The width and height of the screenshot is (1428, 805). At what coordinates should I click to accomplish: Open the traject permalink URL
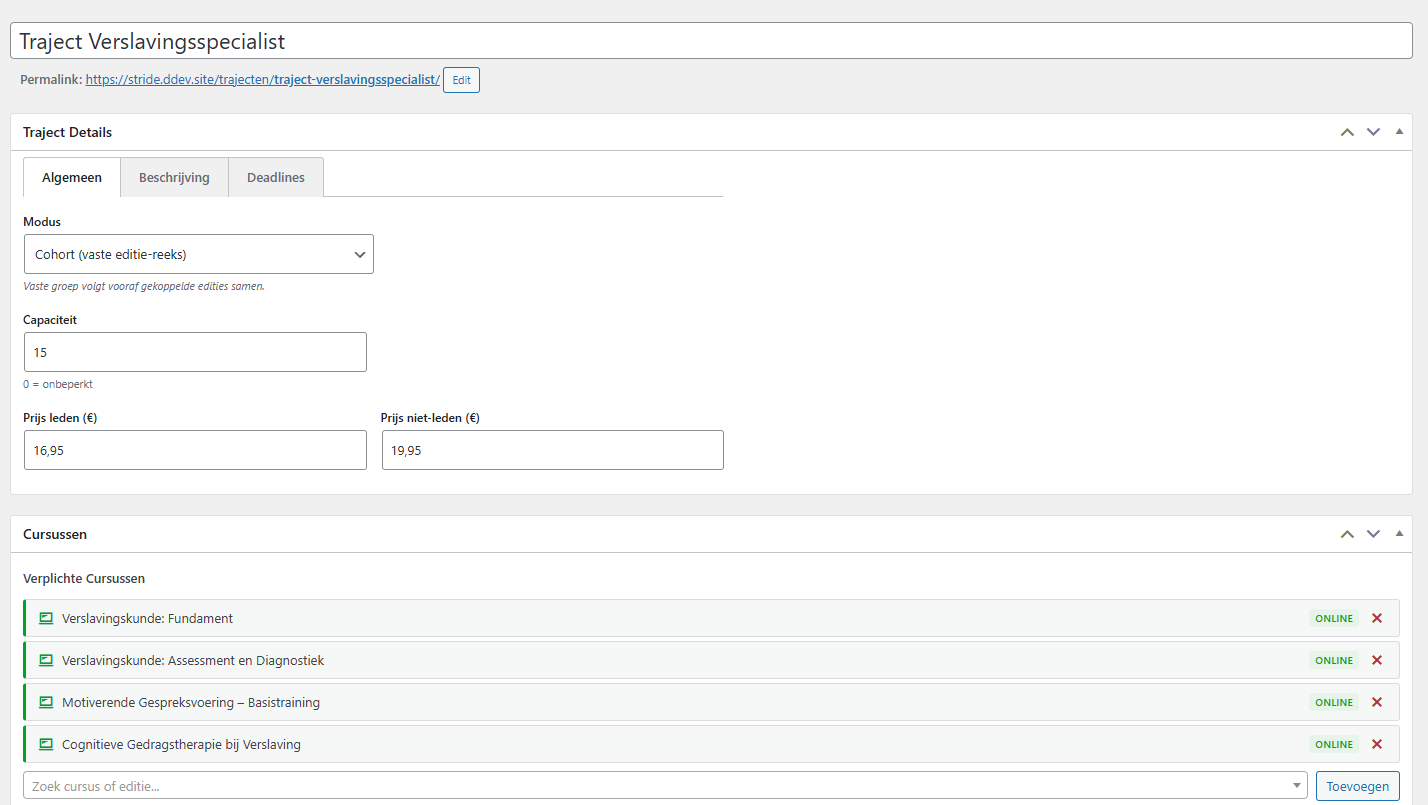click(x=262, y=80)
